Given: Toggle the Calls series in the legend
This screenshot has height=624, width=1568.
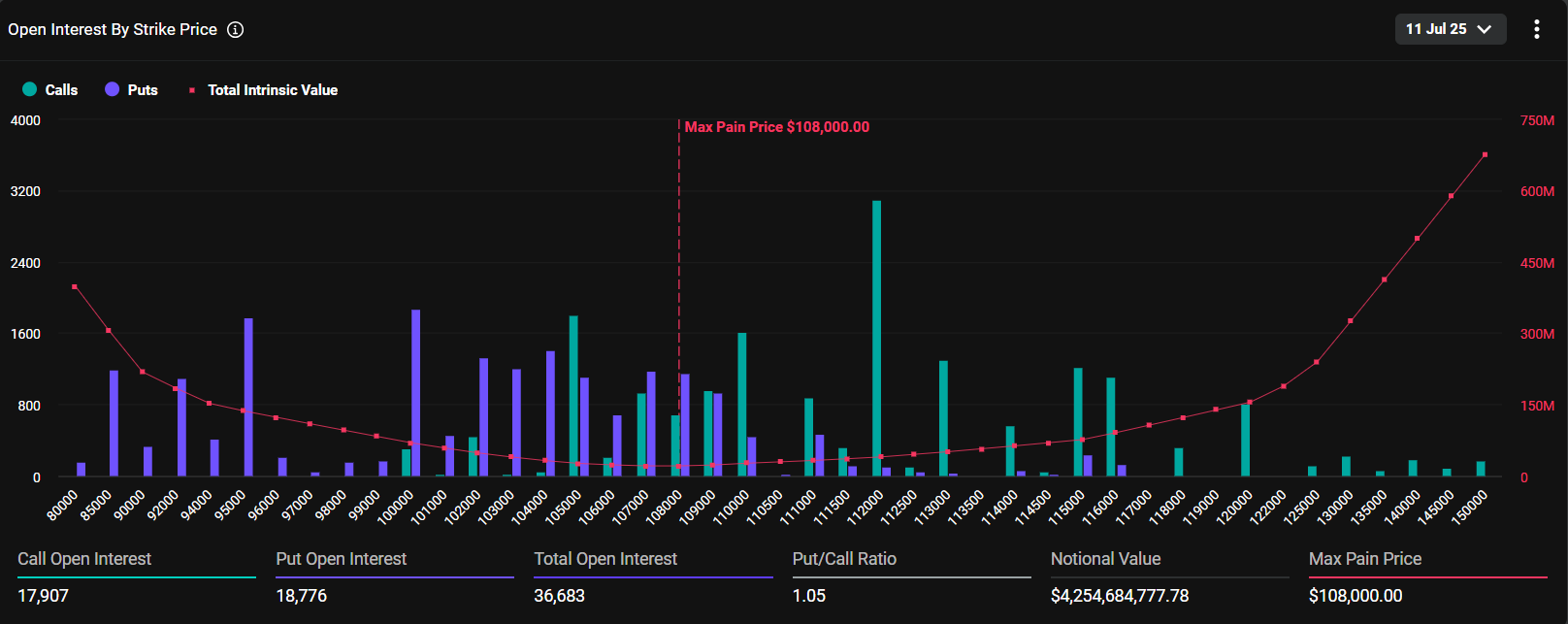Looking at the screenshot, I should [x=49, y=89].
